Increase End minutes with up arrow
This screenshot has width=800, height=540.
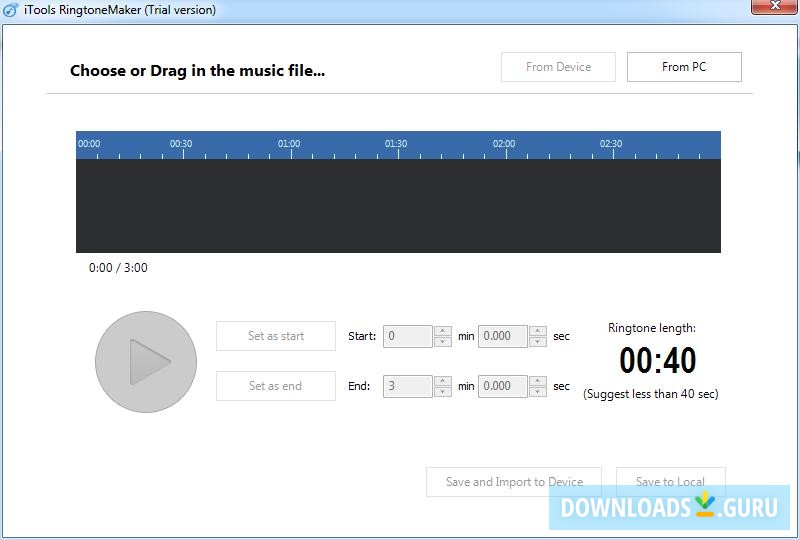tap(442, 381)
